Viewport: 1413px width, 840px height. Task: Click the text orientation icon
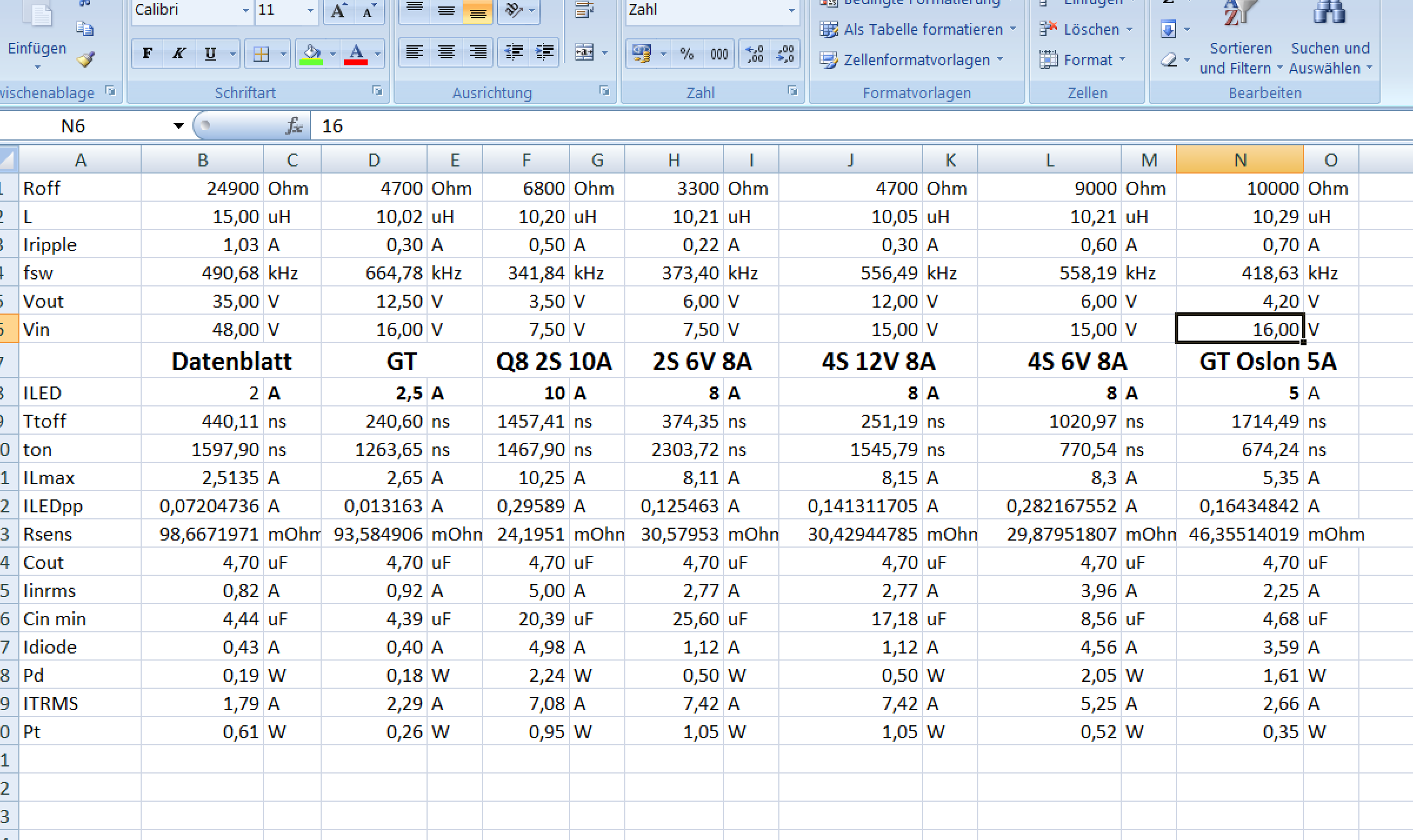[514, 10]
